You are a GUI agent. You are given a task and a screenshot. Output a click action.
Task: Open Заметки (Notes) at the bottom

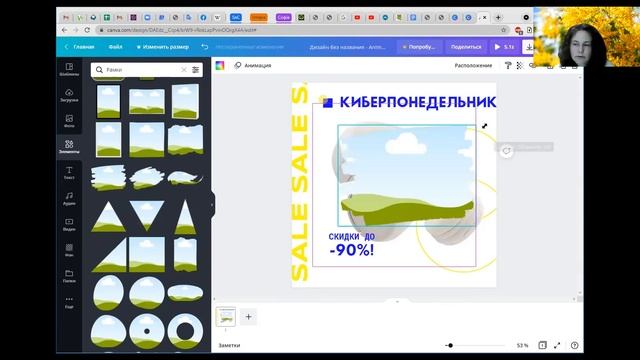[x=229, y=345]
